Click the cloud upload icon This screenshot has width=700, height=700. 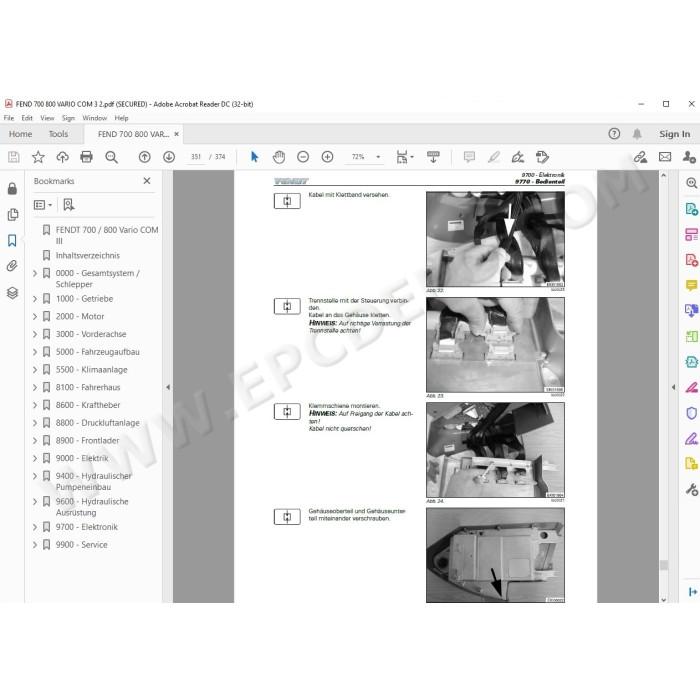[x=62, y=157]
